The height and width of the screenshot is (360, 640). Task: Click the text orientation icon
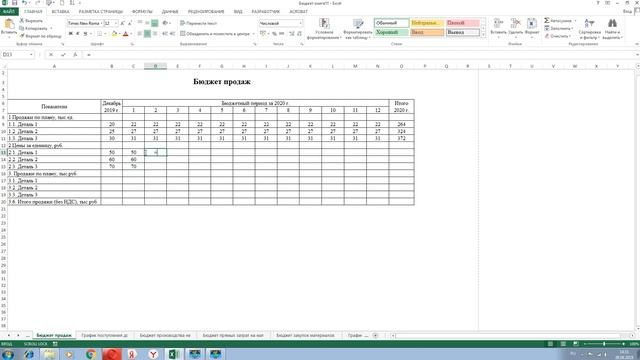(x=165, y=23)
